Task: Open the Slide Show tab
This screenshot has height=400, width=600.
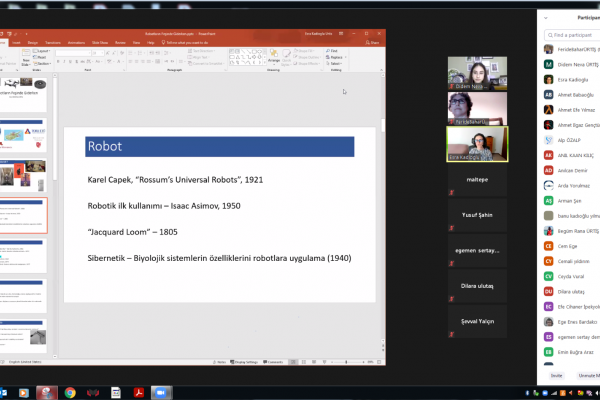Action: [x=100, y=42]
